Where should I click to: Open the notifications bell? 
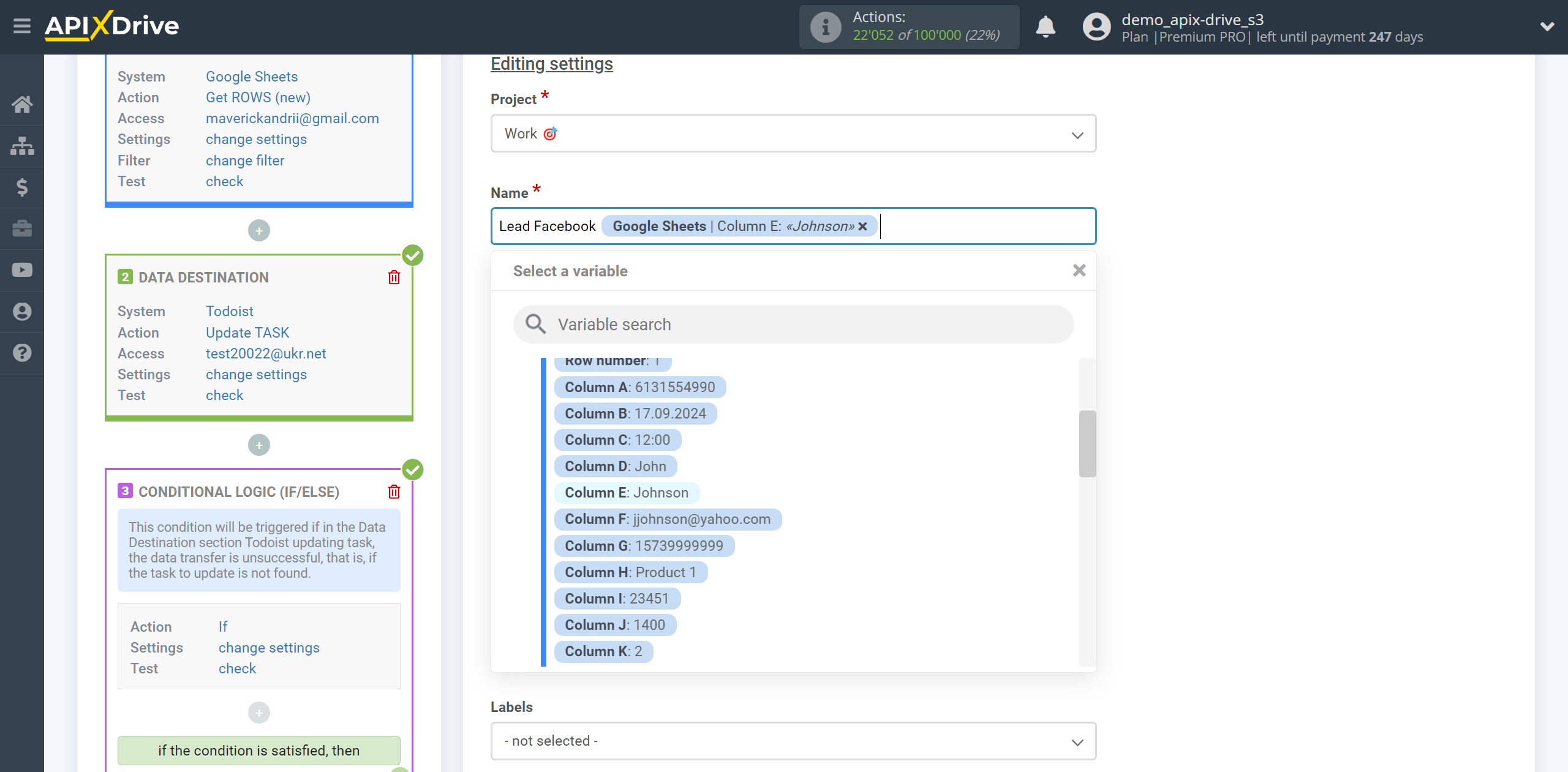[1046, 27]
